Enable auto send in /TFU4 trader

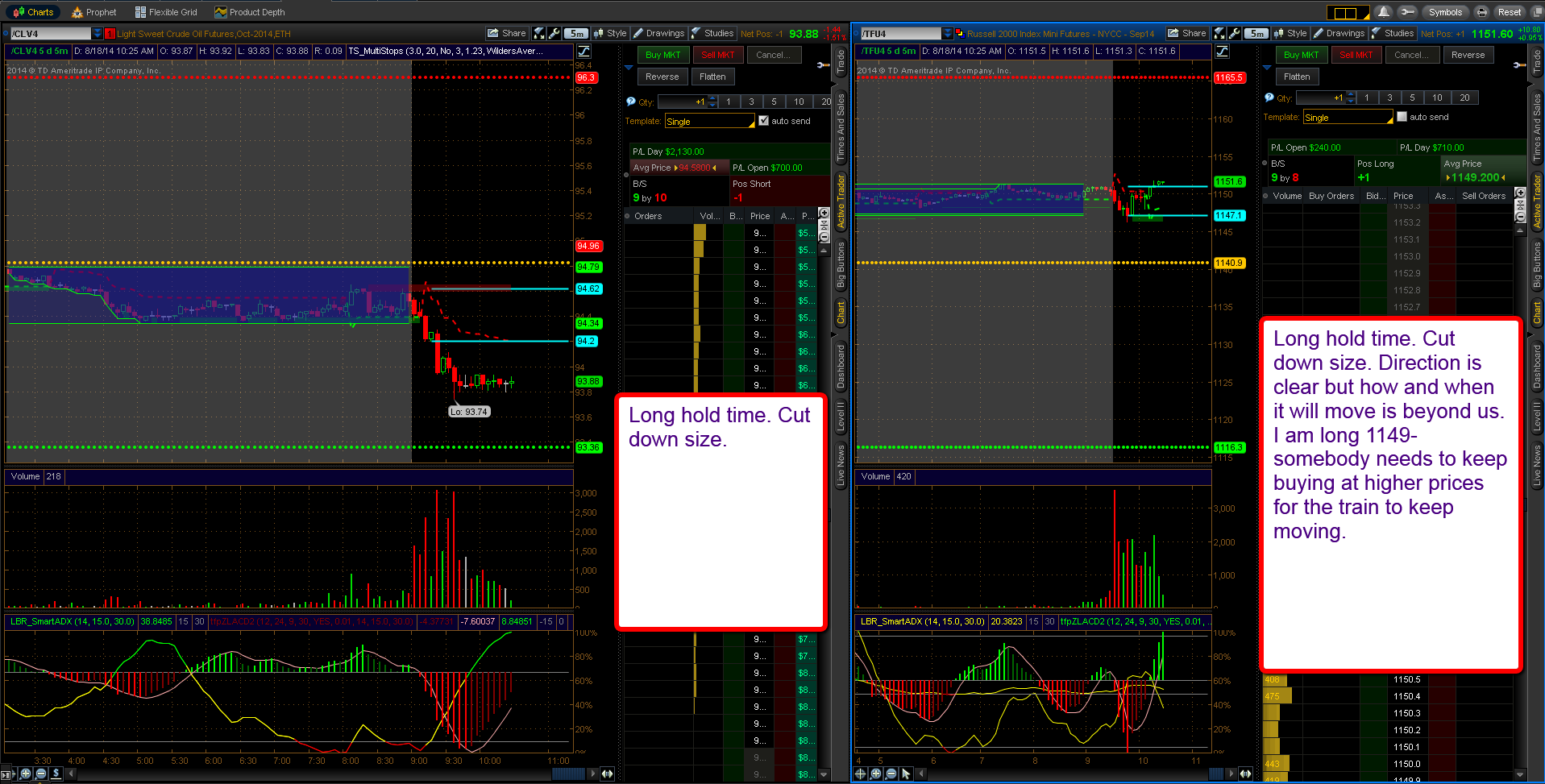pos(1402,117)
